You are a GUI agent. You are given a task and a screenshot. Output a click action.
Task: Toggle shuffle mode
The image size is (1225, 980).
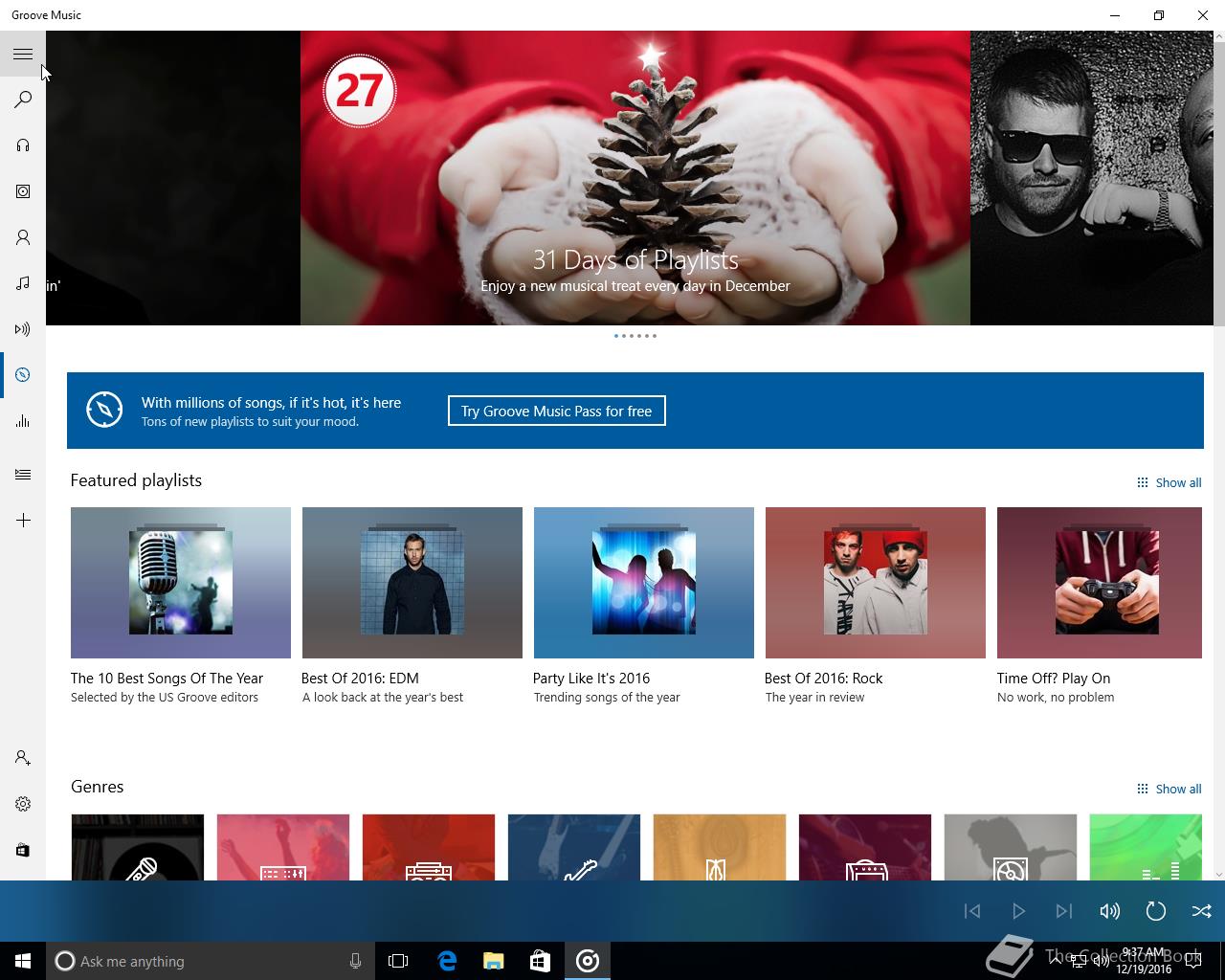coord(1202,911)
